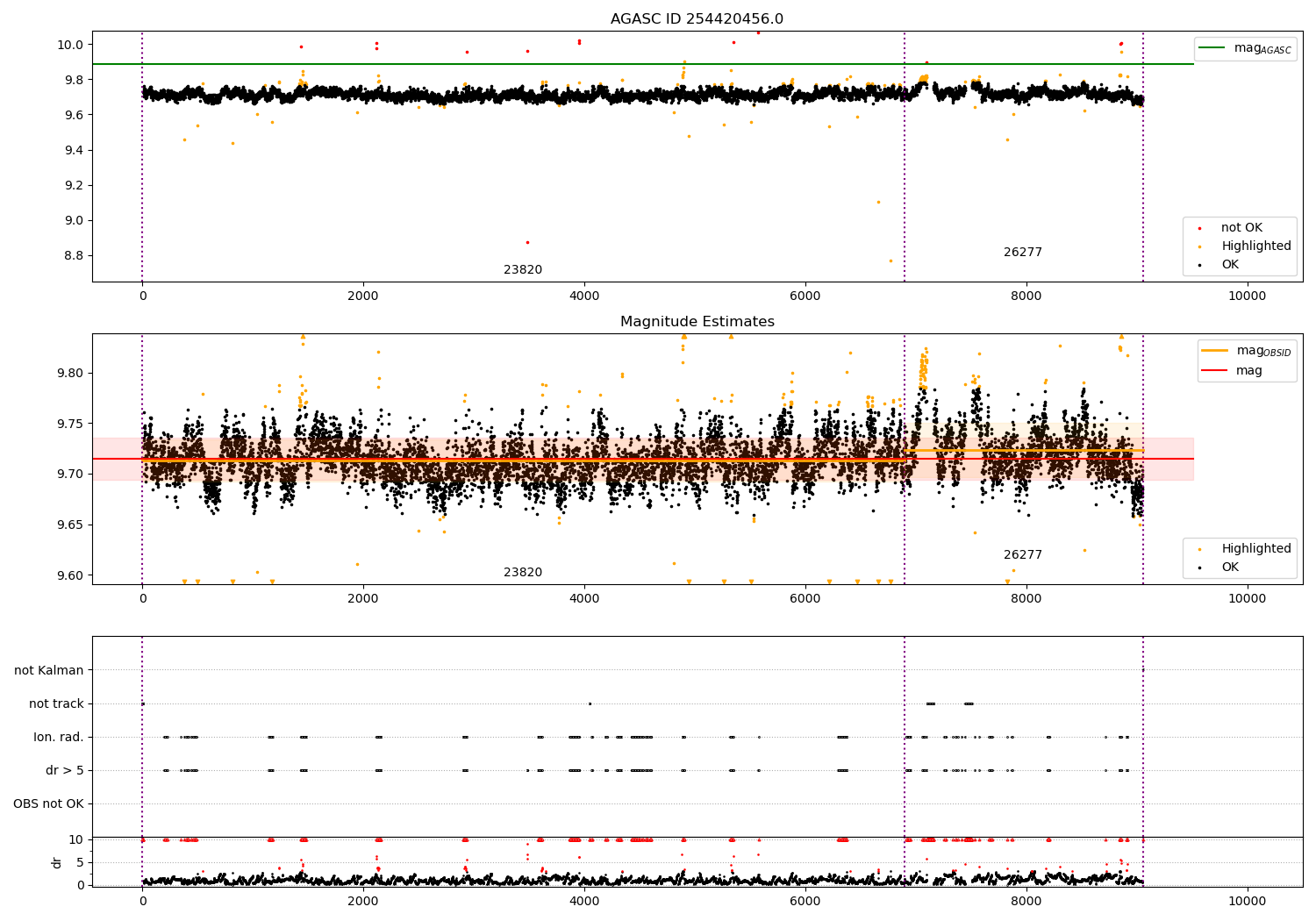Click the 'Magnitude Estimates' subplot title
Image resolution: width=1316 pixels, height=921 pixels.
click(697, 322)
